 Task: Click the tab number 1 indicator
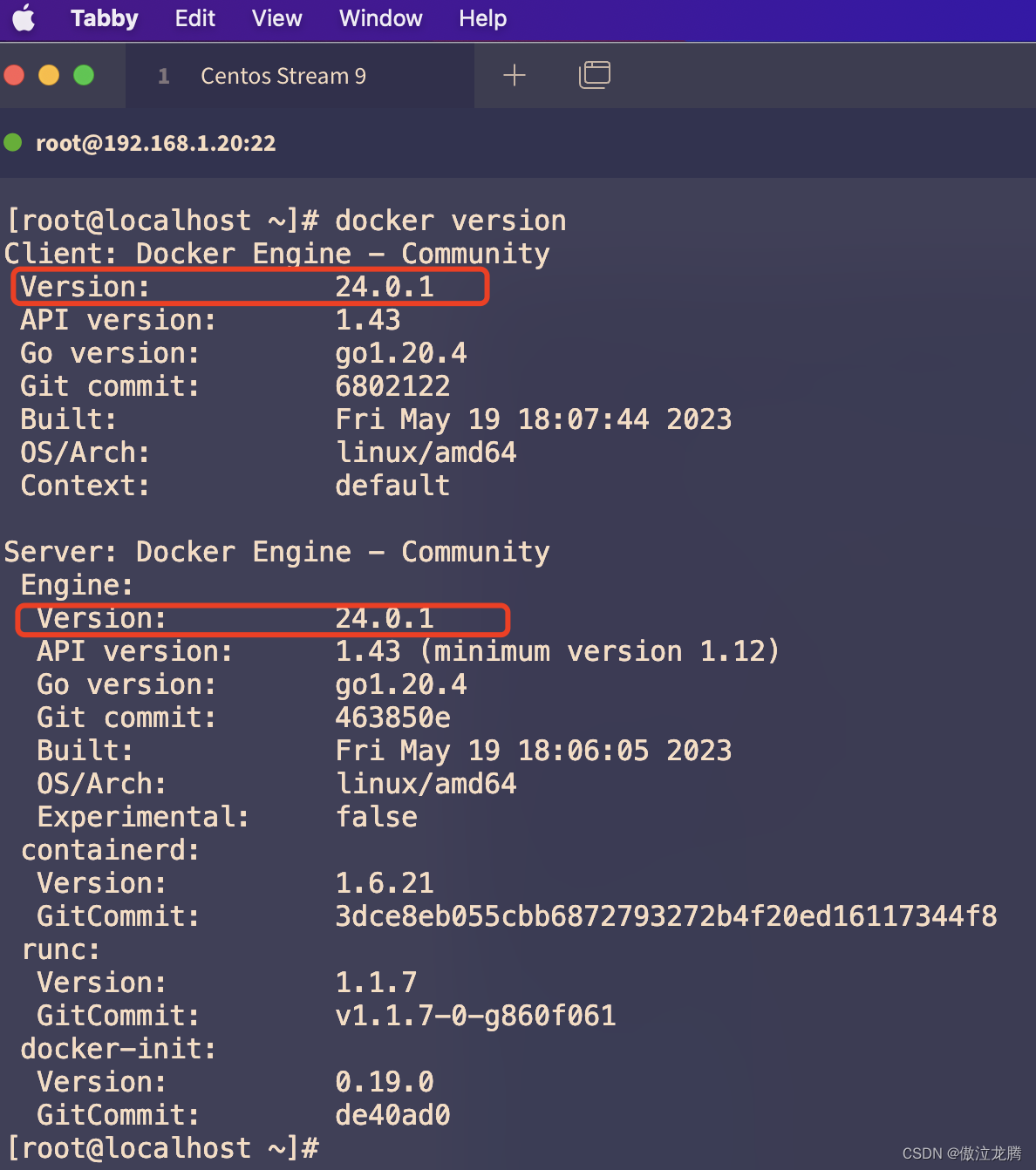coord(163,77)
